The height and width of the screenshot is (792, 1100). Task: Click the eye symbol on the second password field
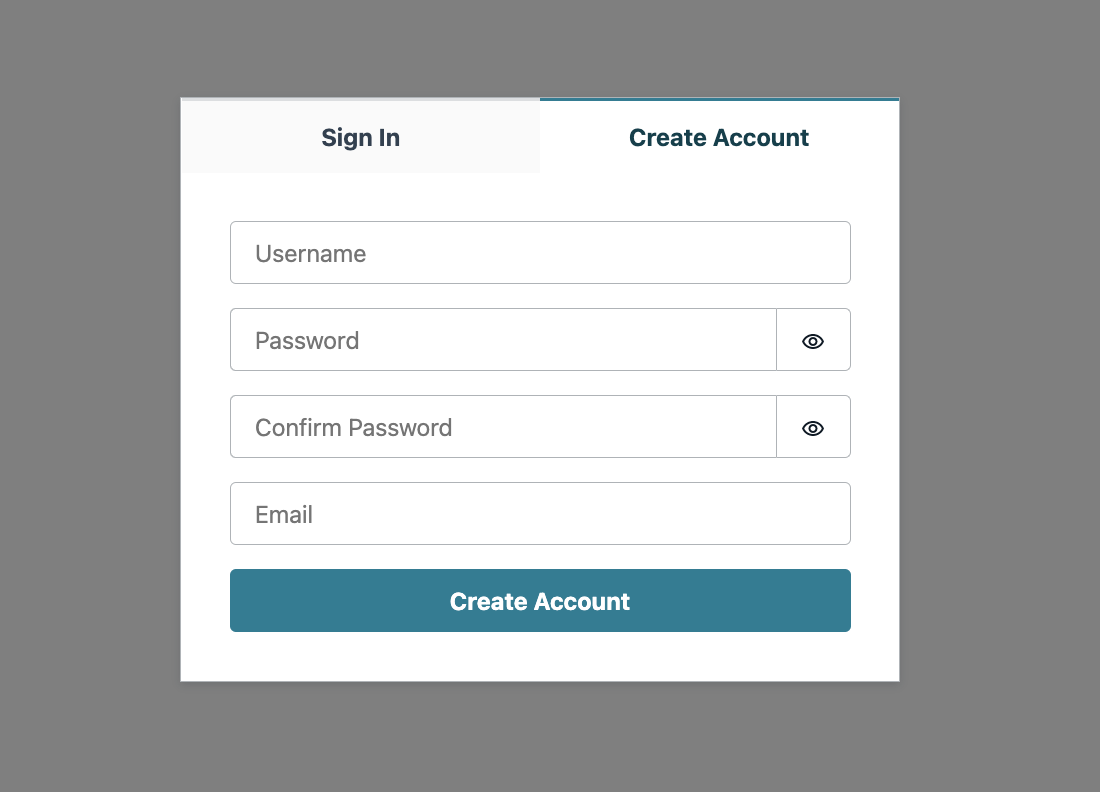tap(813, 427)
